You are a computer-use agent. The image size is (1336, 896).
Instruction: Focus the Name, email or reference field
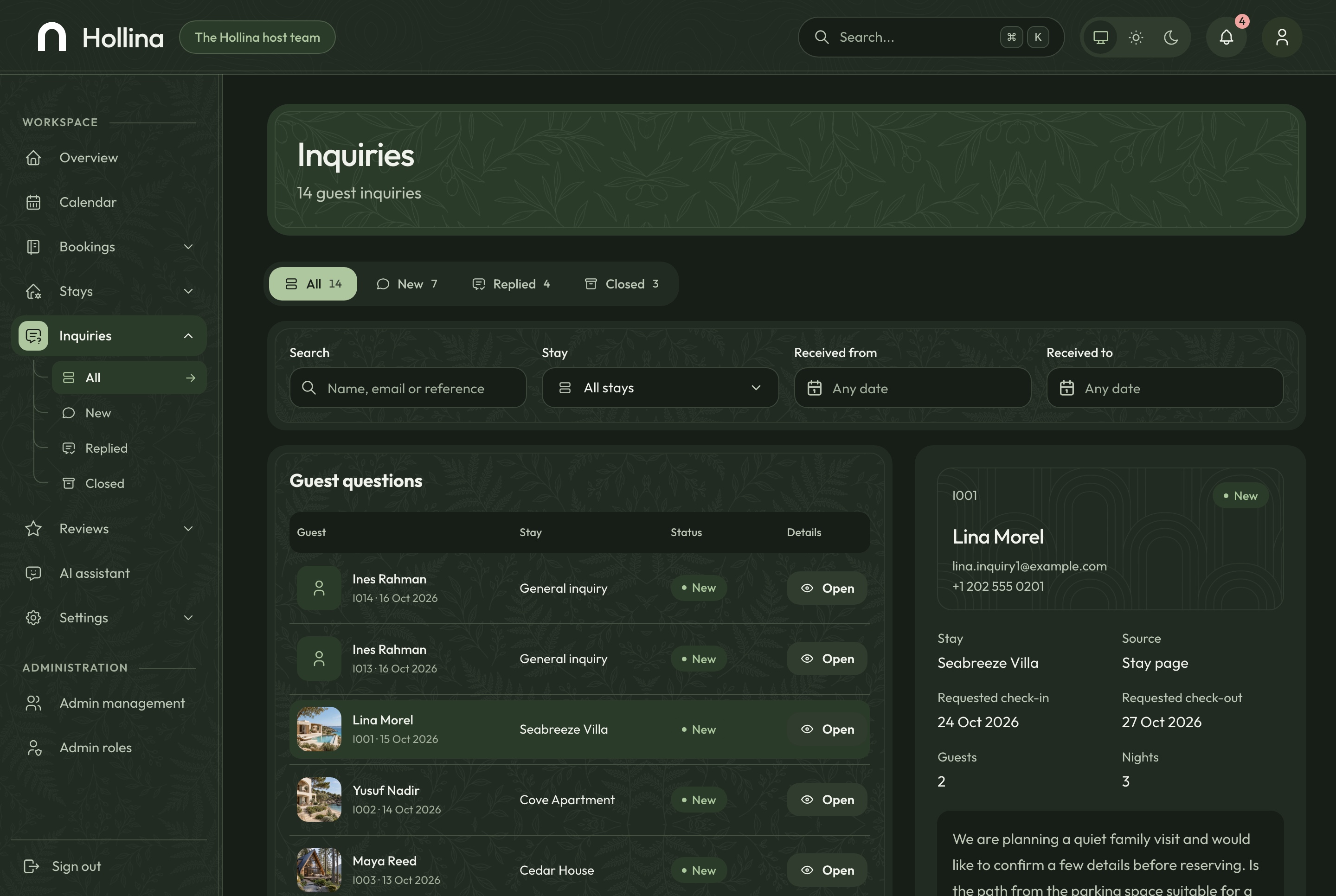point(407,388)
